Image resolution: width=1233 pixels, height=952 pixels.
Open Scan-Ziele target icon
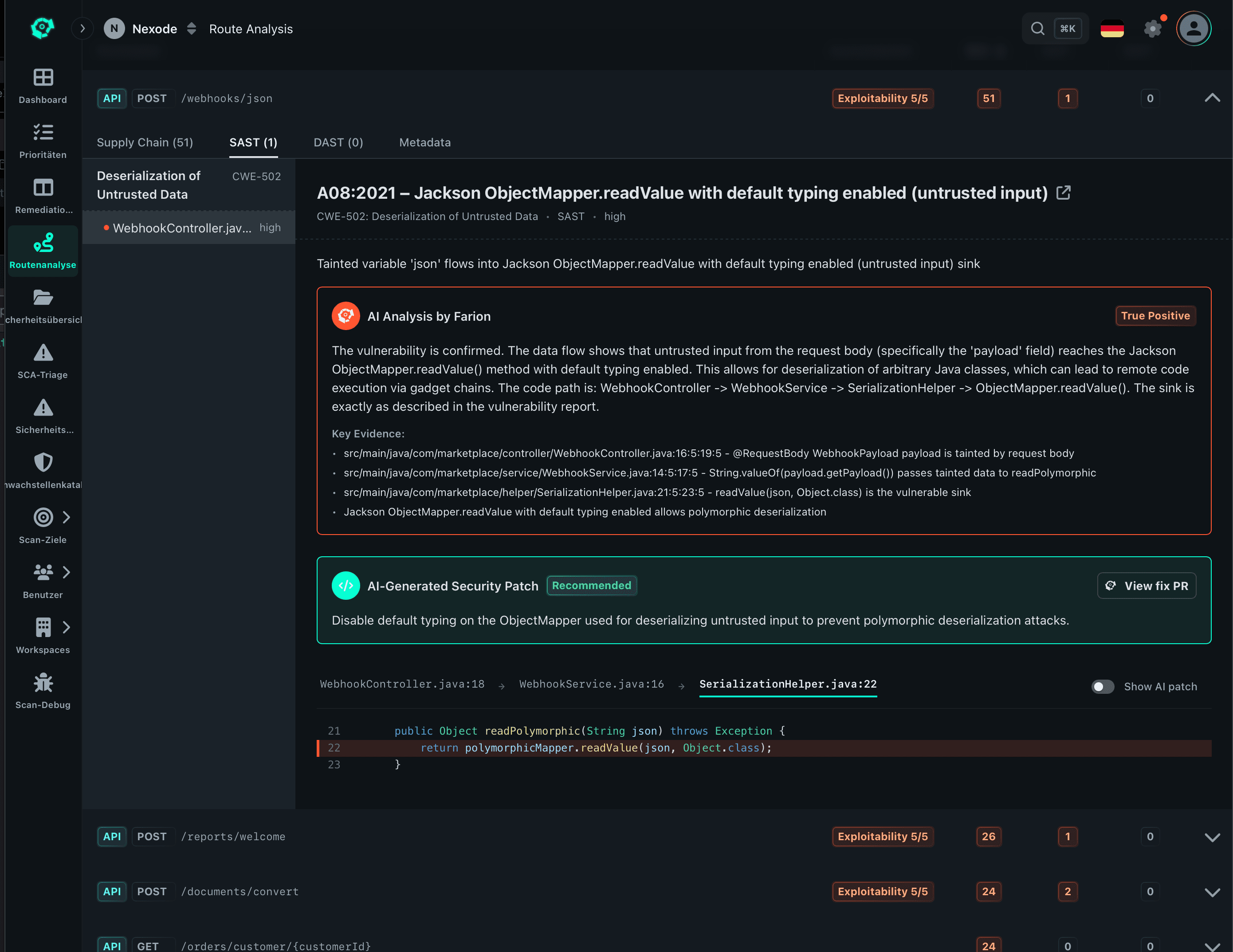click(x=43, y=517)
